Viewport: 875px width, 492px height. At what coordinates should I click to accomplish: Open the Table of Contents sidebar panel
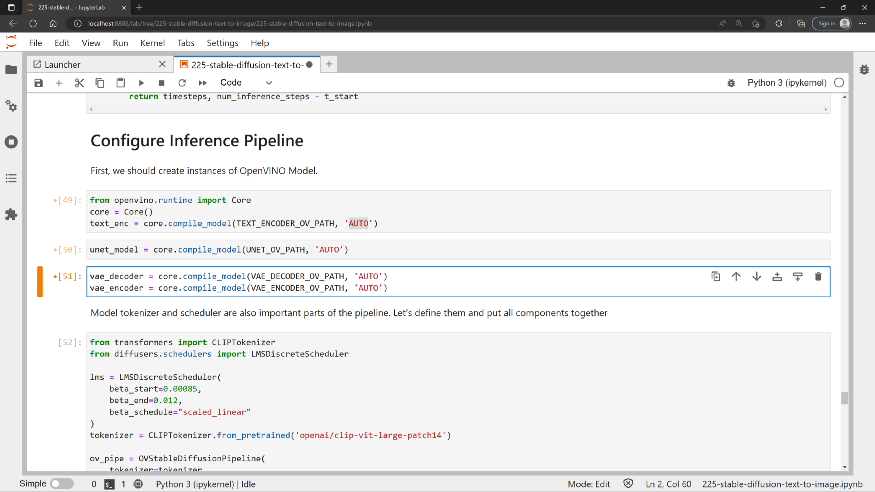pyautogui.click(x=11, y=178)
